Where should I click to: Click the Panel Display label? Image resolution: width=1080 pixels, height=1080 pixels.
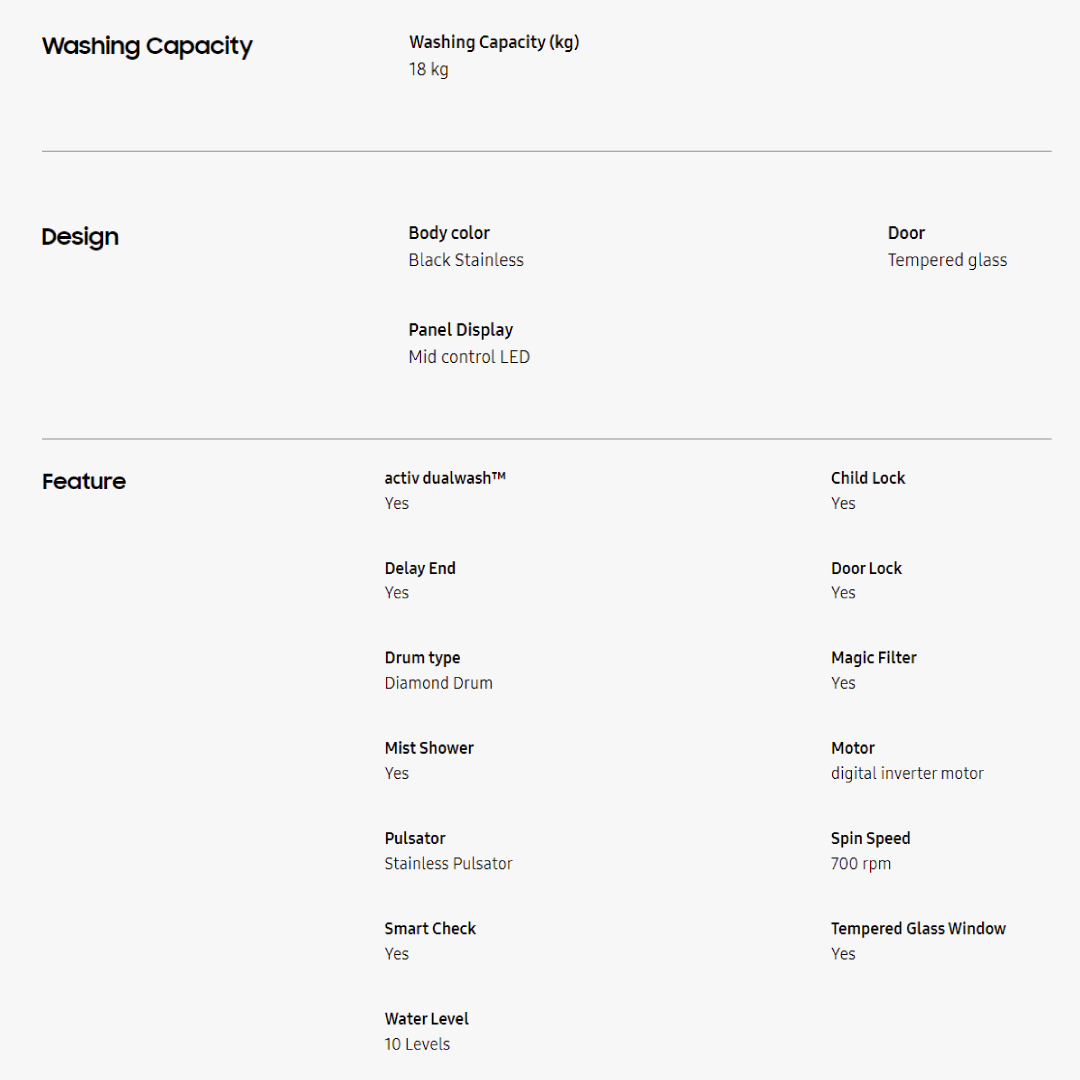click(460, 330)
